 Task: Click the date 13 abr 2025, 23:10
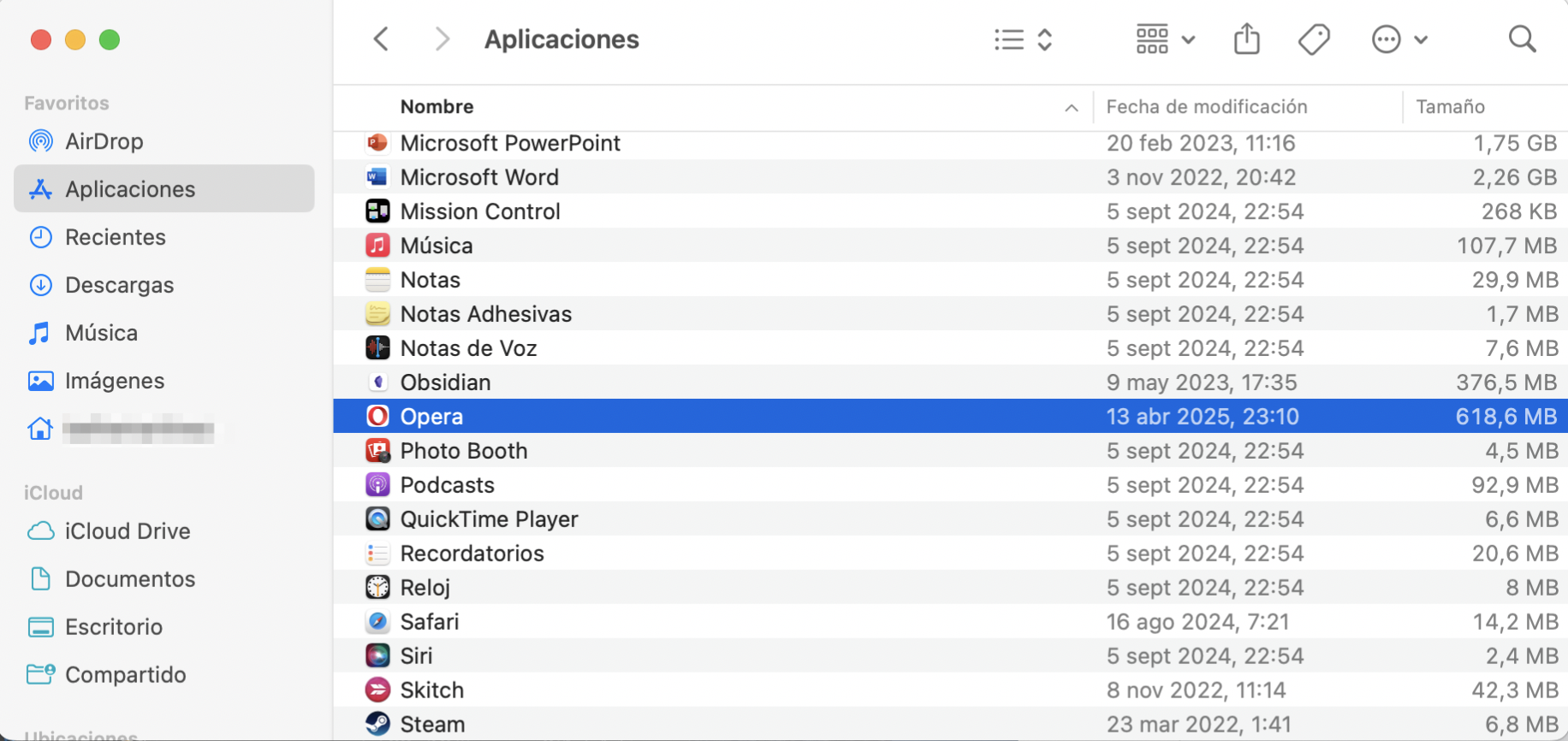pos(1203,417)
